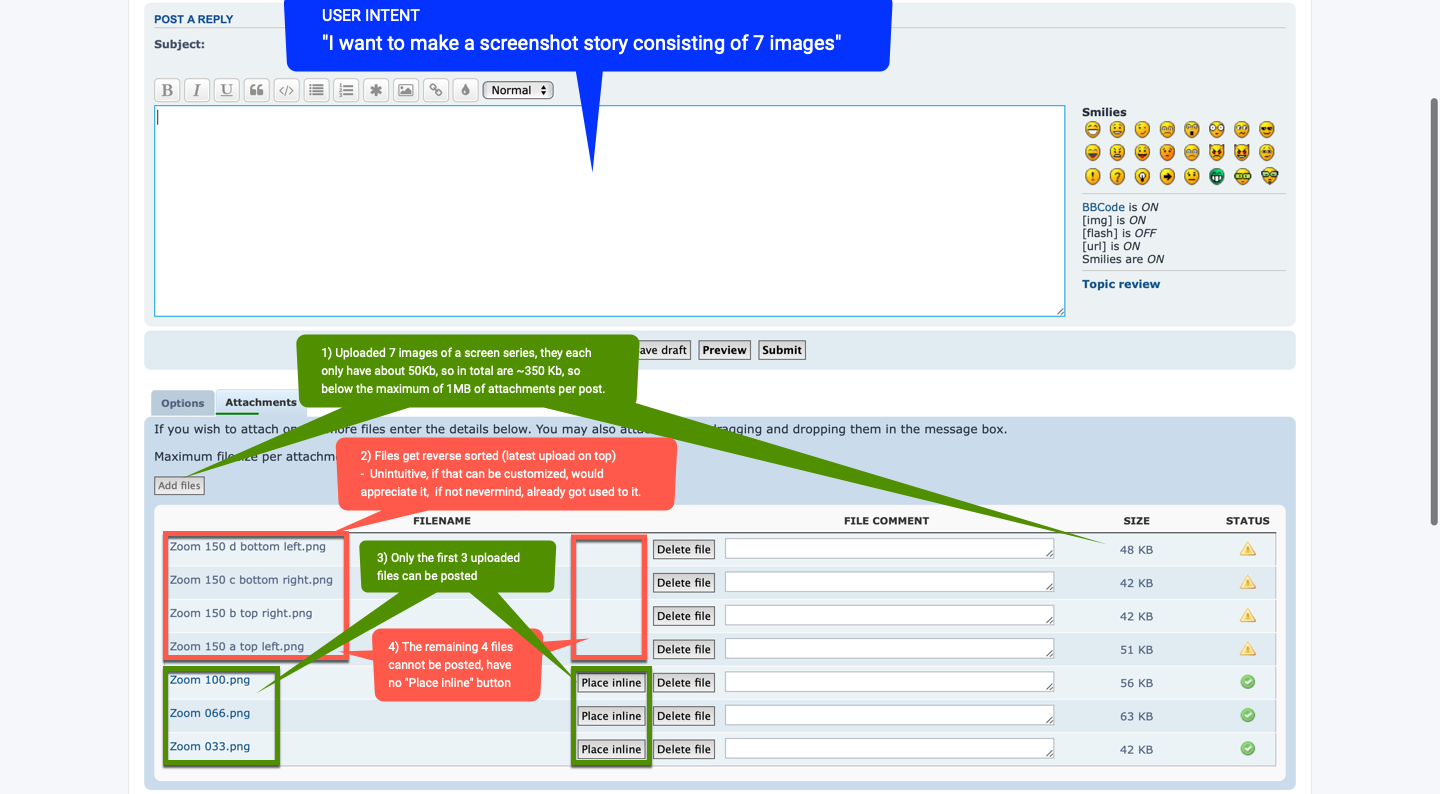Insert the crying smiley

[1192, 152]
